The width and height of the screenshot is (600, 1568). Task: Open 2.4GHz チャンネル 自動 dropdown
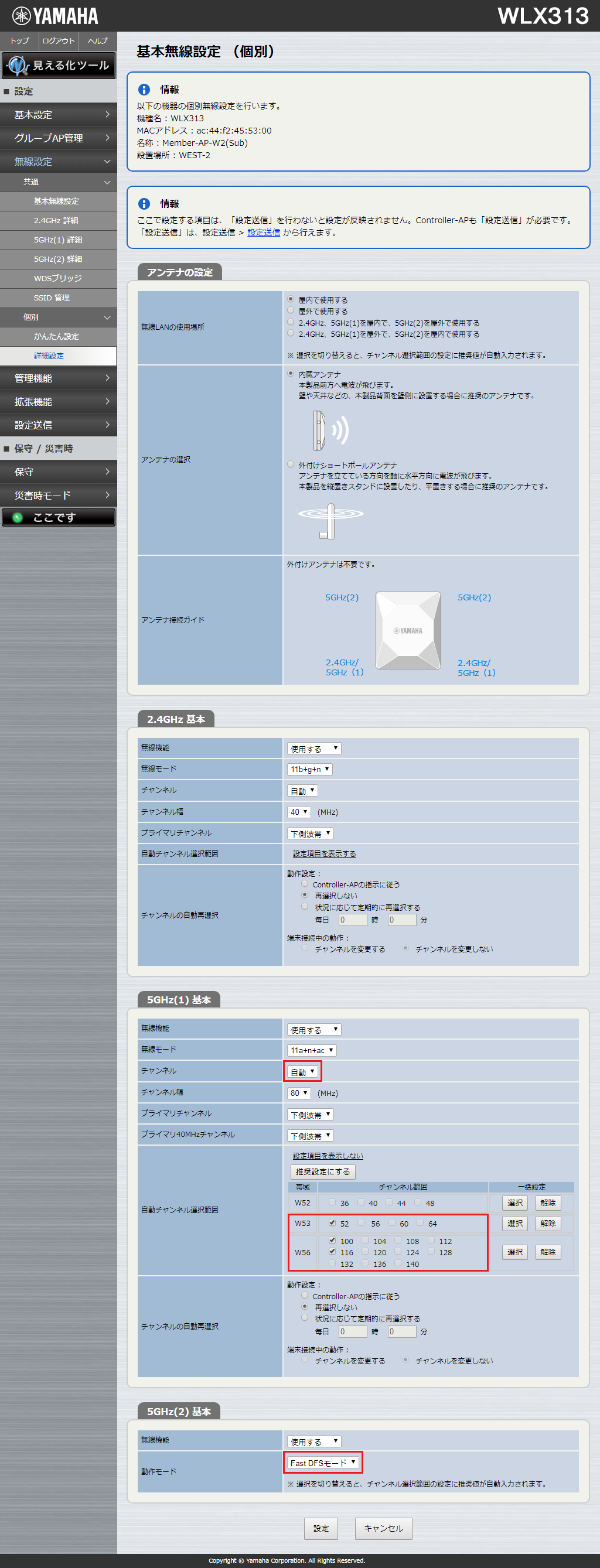(302, 791)
